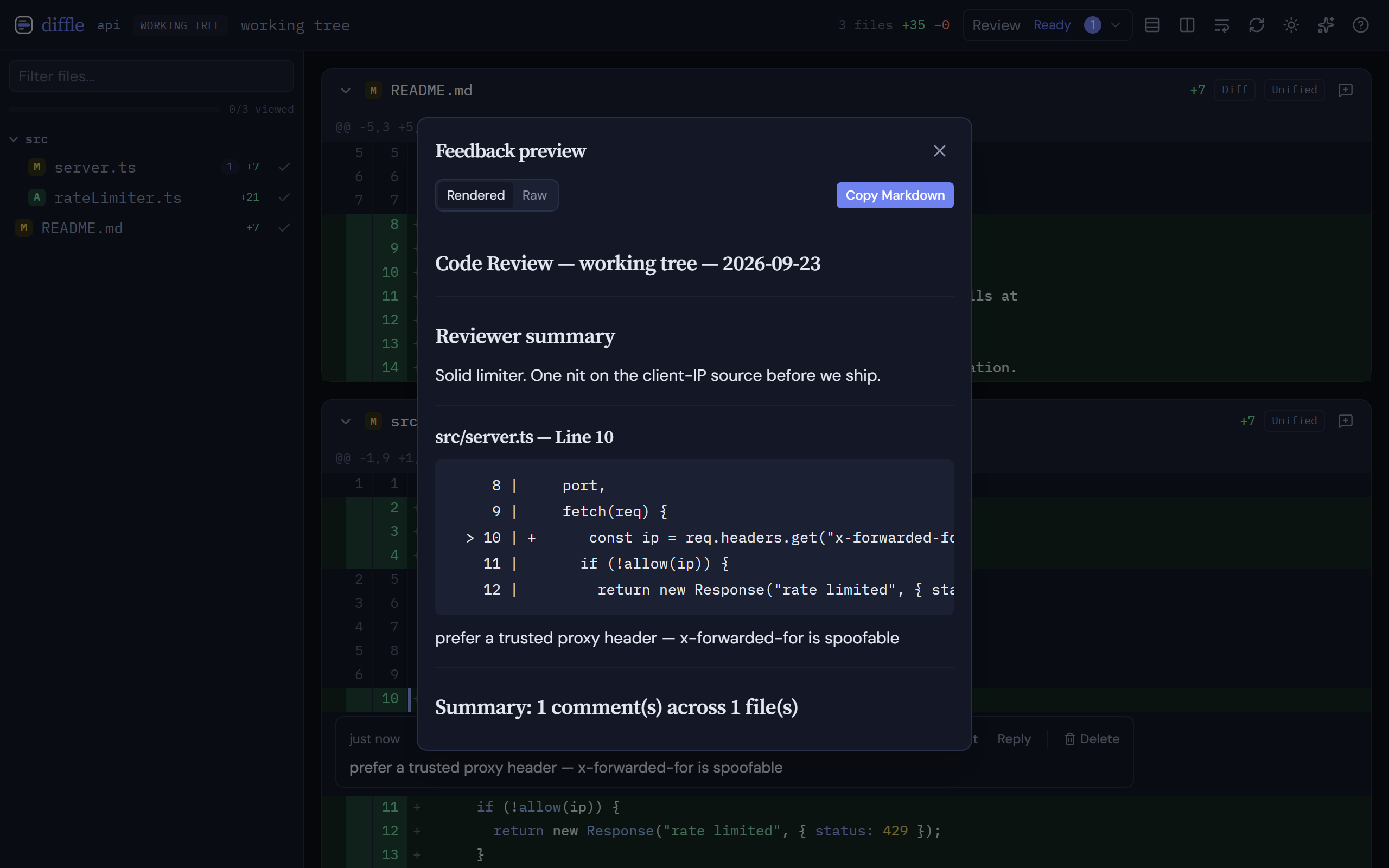Click line number 14 in README.md diff
Viewport: 1389px width, 868px height.
point(390,367)
